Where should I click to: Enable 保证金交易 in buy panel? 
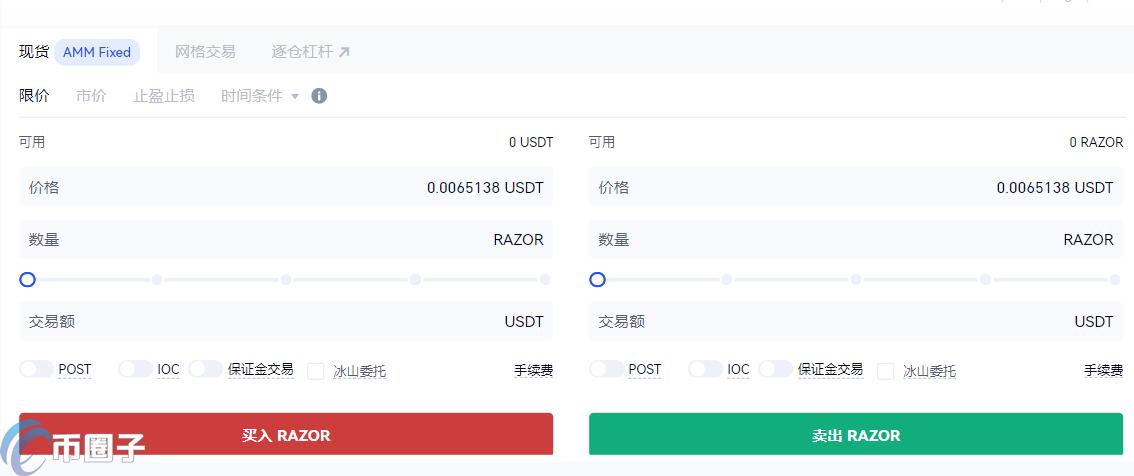[205, 369]
